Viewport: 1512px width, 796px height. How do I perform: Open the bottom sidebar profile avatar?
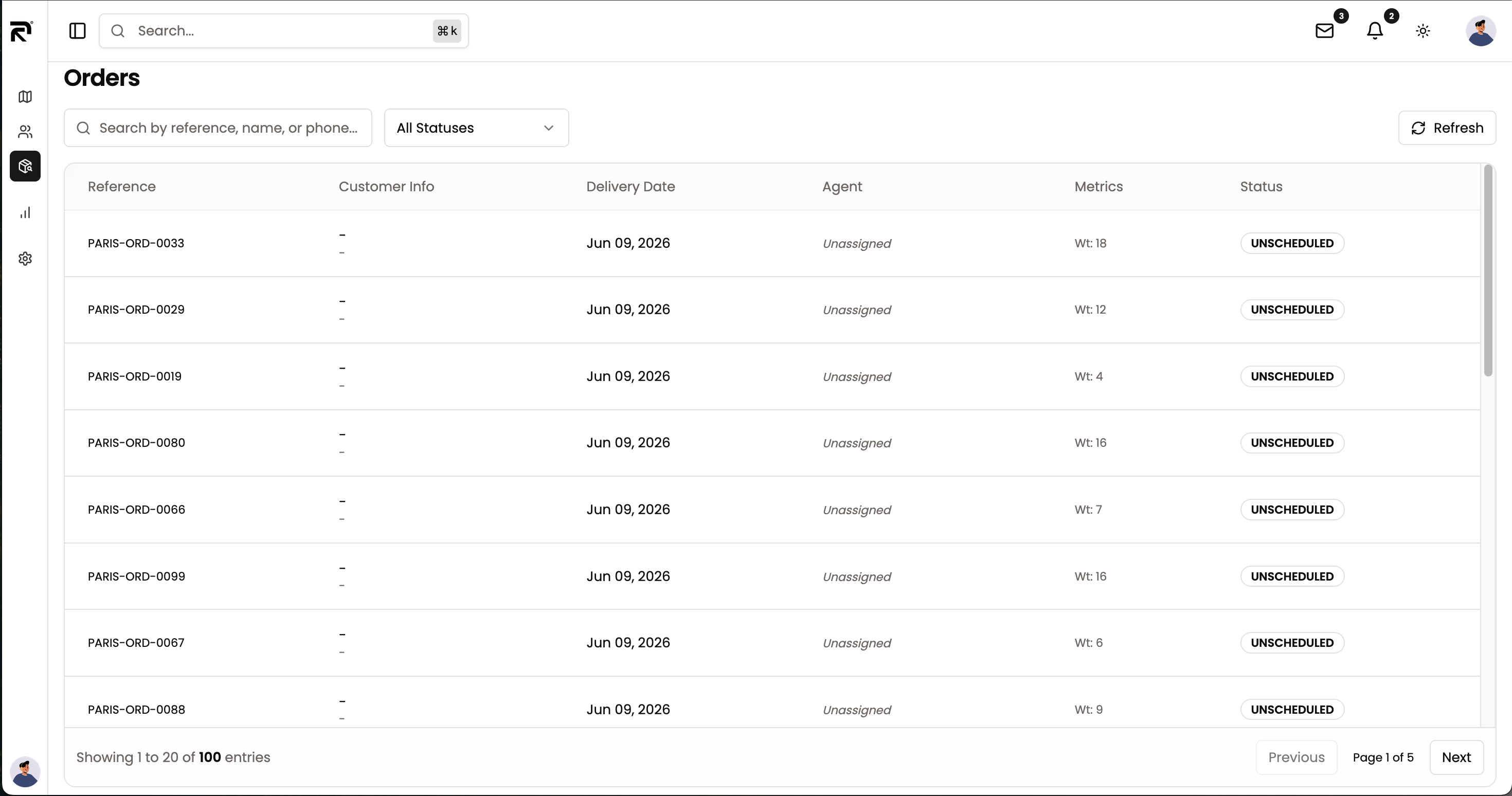(25, 771)
